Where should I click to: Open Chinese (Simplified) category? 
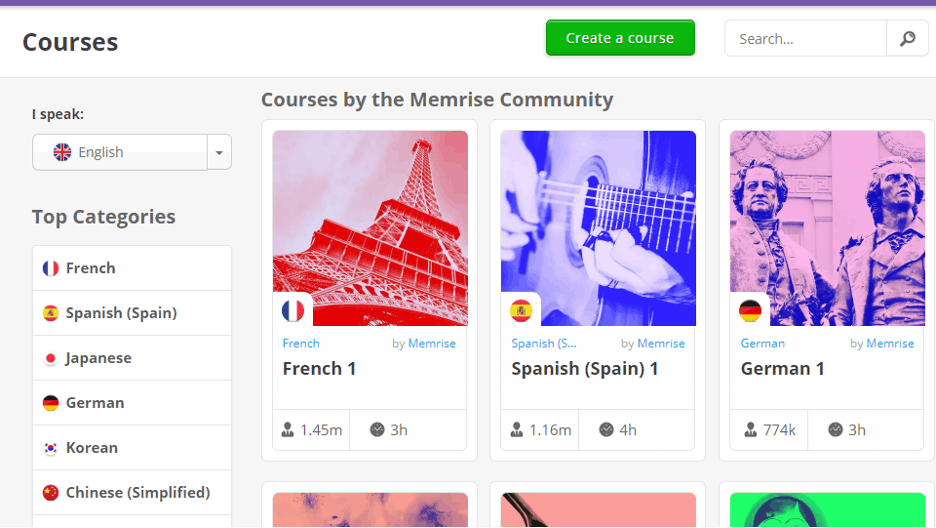[x=132, y=493]
